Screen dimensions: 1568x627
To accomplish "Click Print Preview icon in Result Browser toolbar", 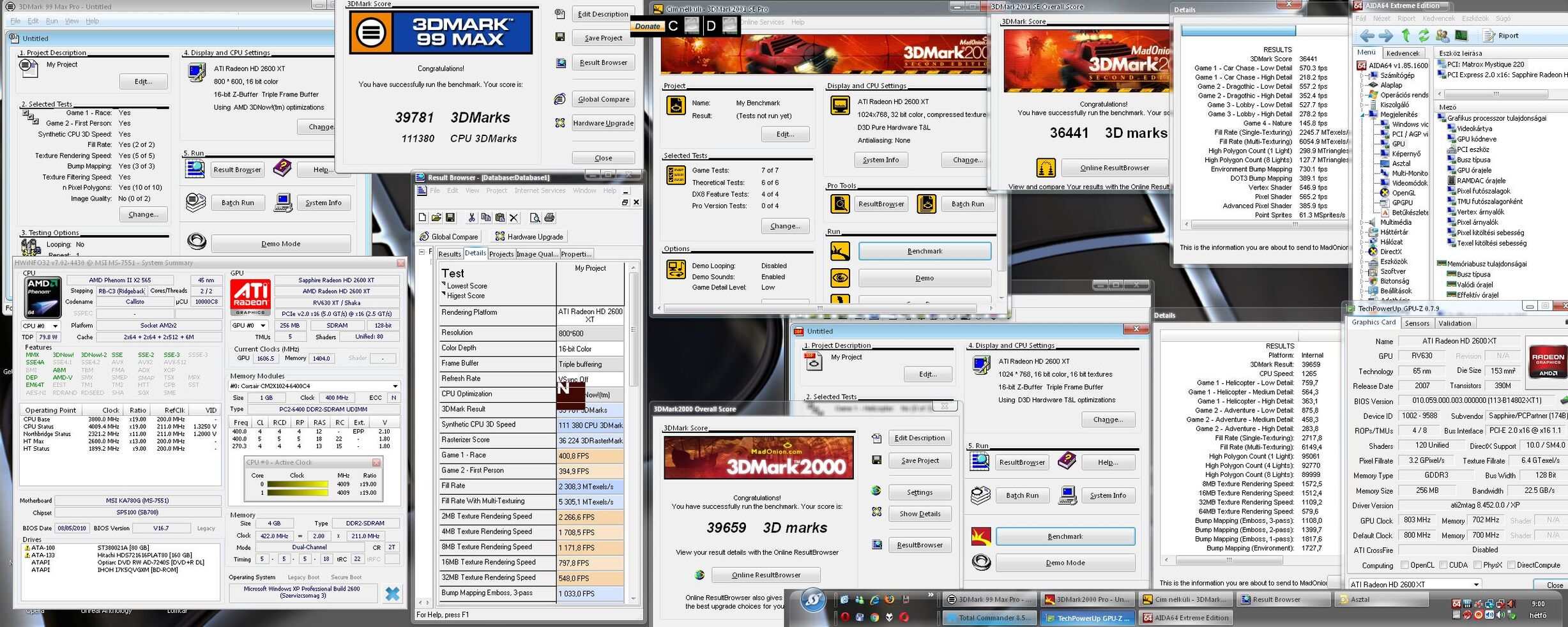I will pos(535,218).
